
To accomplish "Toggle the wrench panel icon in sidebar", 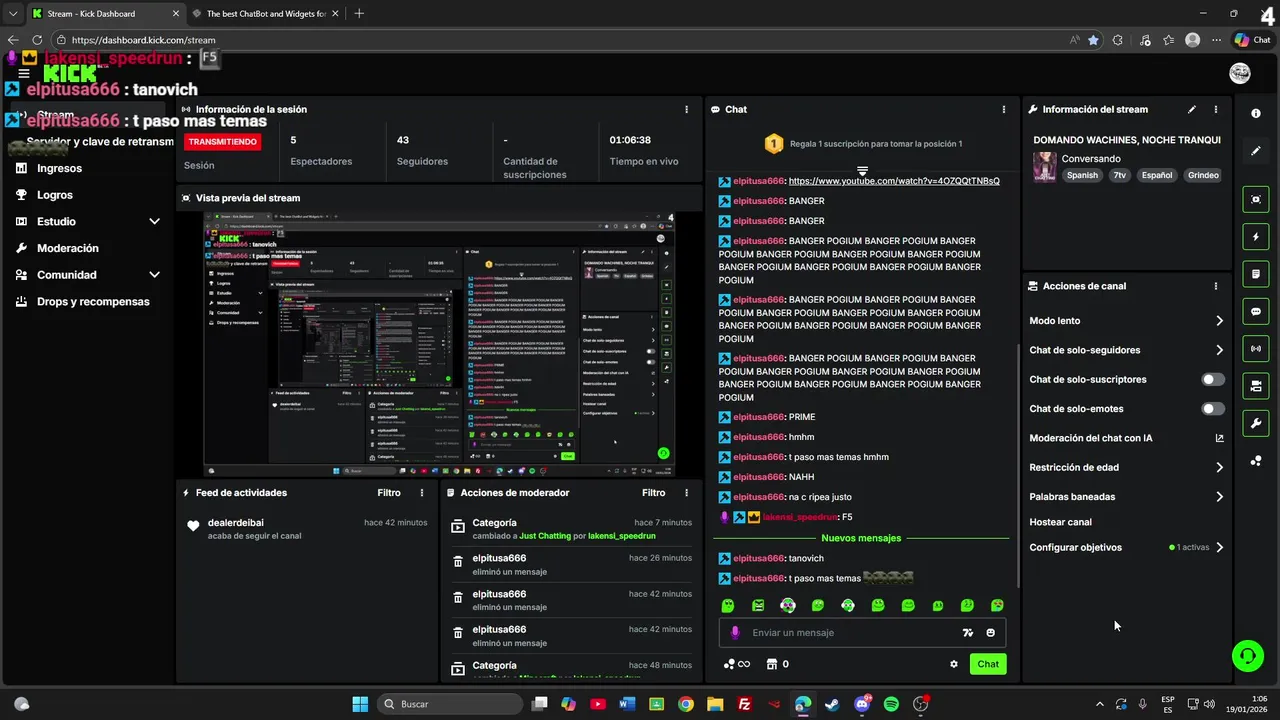I will (x=1256, y=423).
